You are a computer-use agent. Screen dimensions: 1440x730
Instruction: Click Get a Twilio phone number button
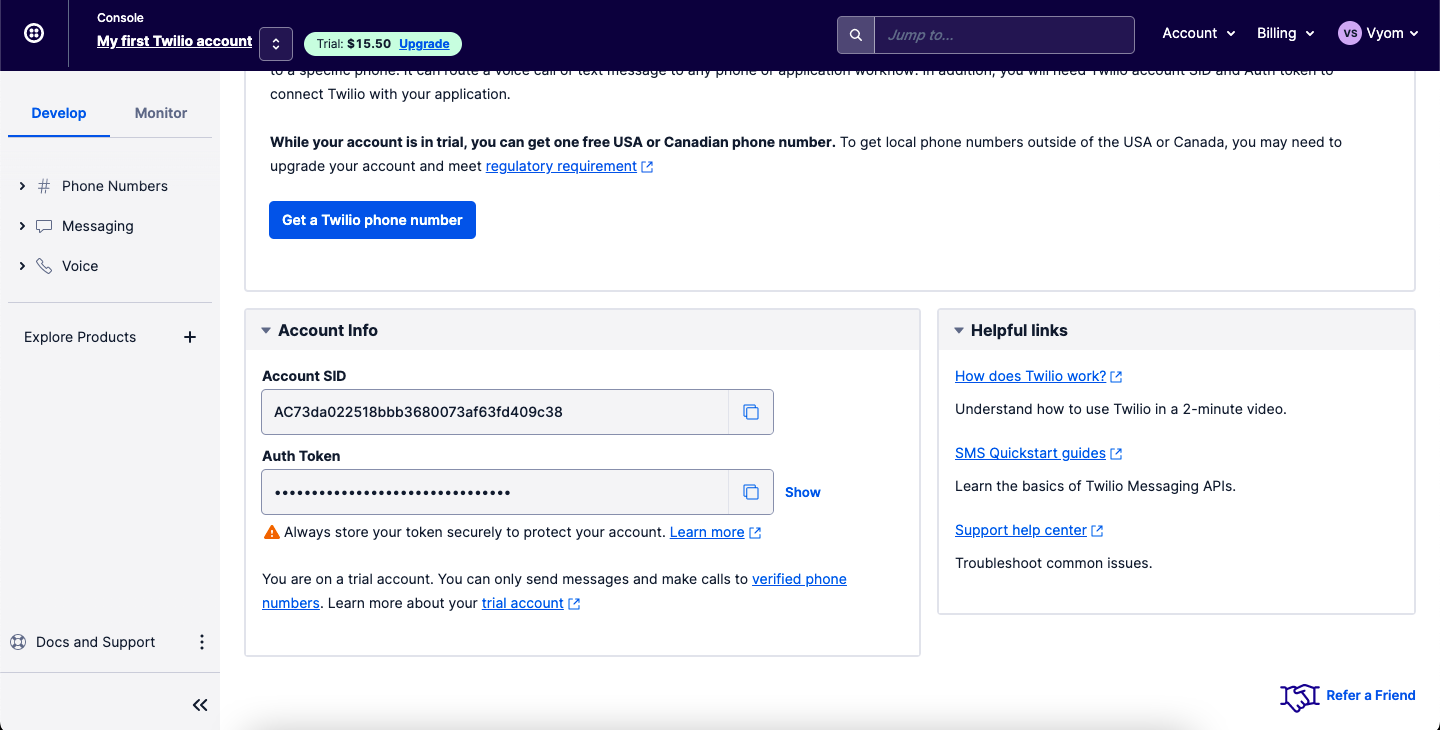(x=372, y=220)
